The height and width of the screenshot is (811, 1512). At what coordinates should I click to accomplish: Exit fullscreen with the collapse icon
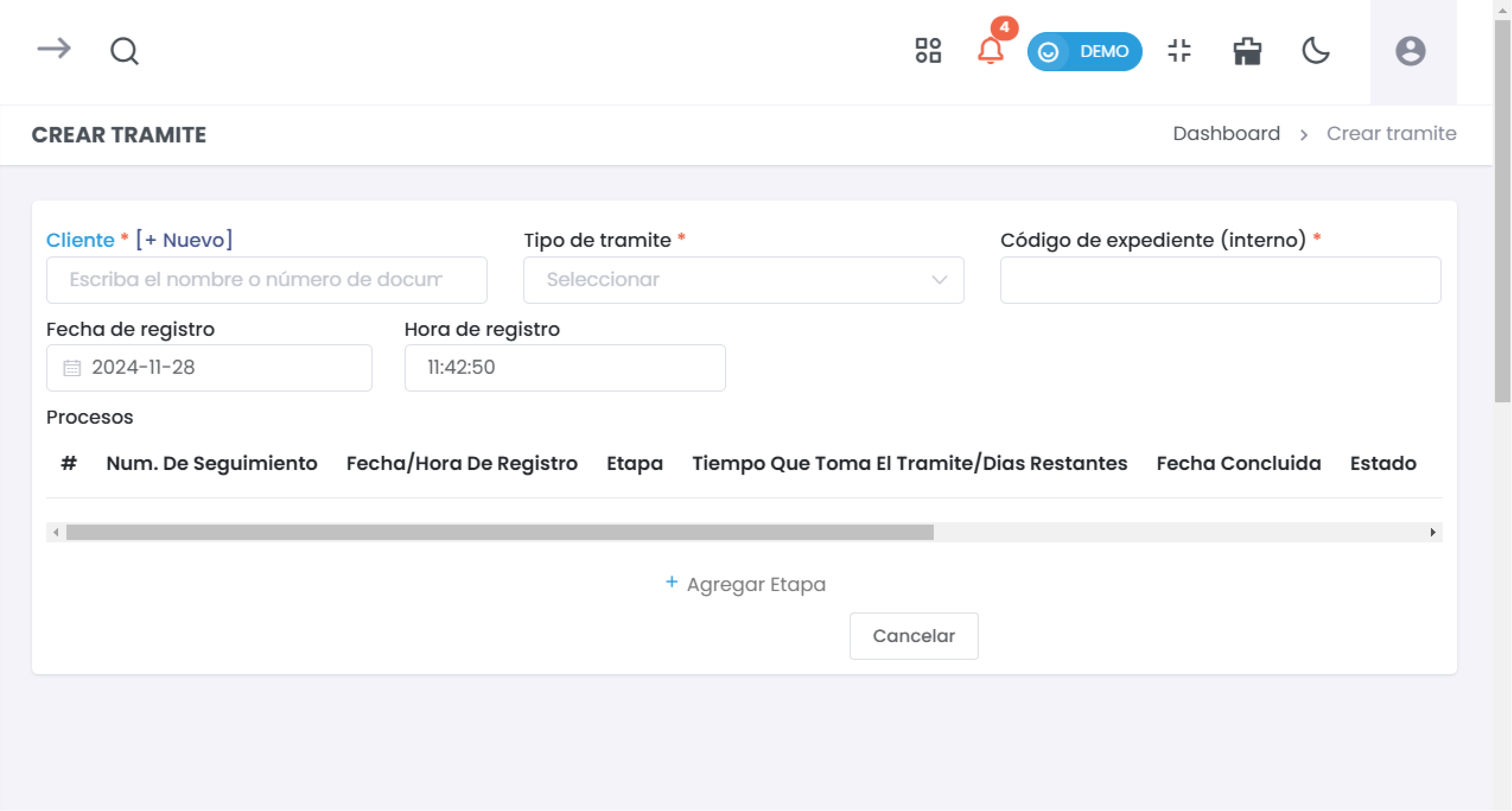(x=1179, y=51)
